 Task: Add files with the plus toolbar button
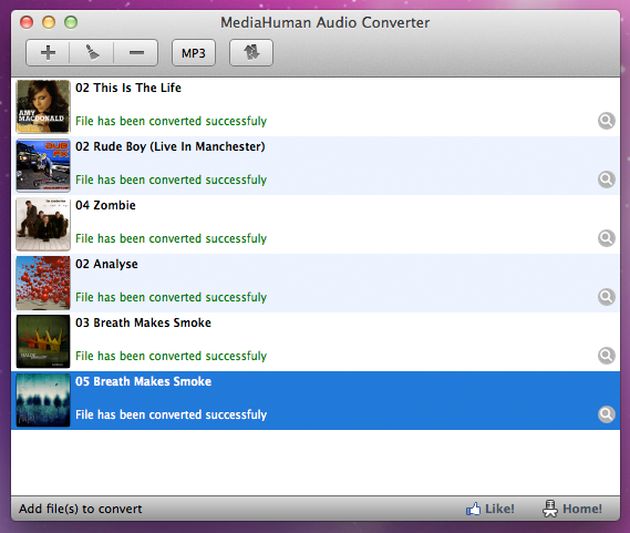(48, 53)
